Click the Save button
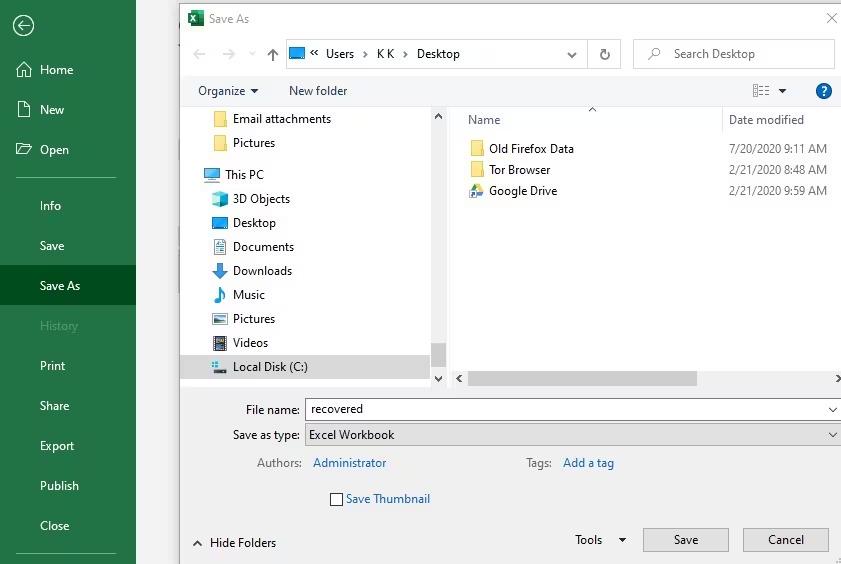Screen dimensions: 841x564 [x=685, y=540]
